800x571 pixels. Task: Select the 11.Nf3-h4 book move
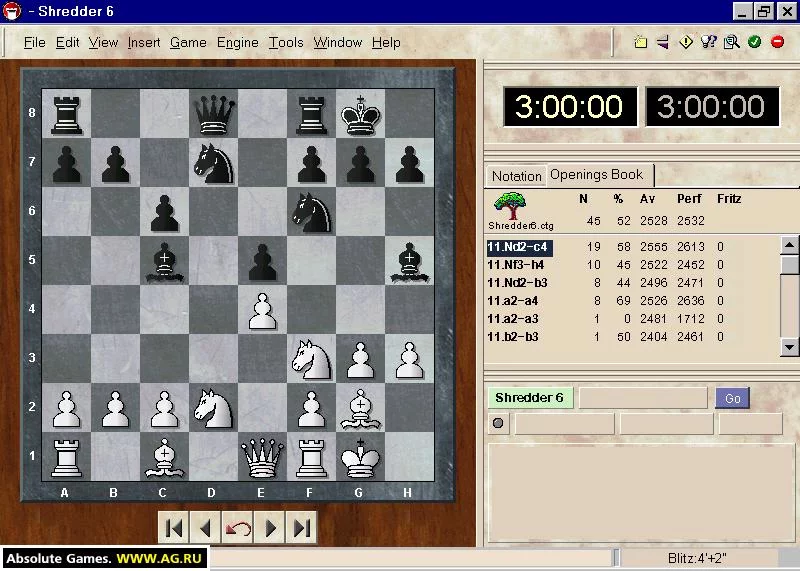[516, 265]
